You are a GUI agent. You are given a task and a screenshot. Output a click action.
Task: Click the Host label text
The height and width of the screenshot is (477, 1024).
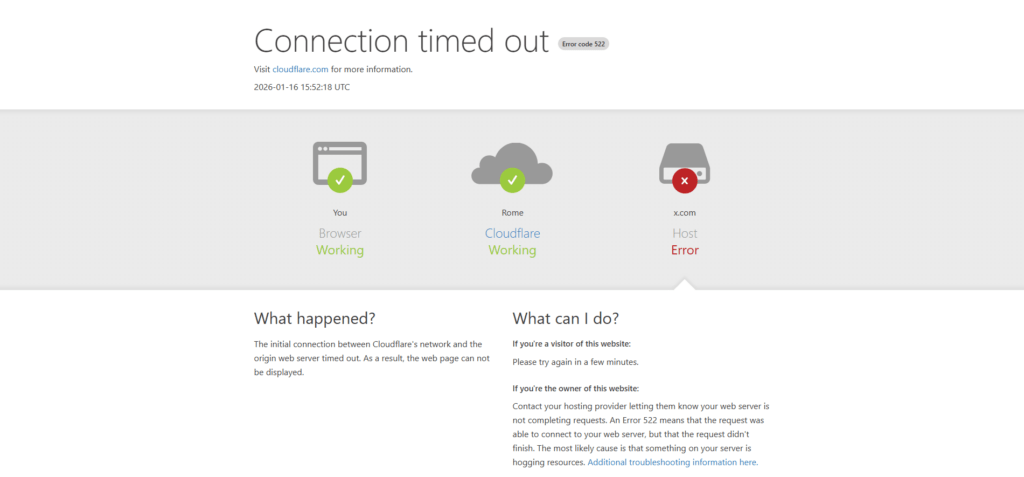pos(684,233)
